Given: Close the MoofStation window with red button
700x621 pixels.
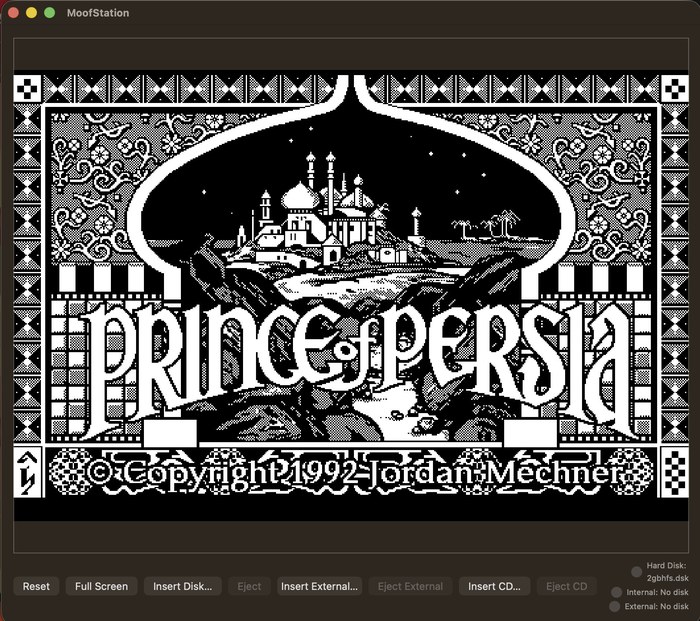Looking at the screenshot, I should [x=13, y=13].
